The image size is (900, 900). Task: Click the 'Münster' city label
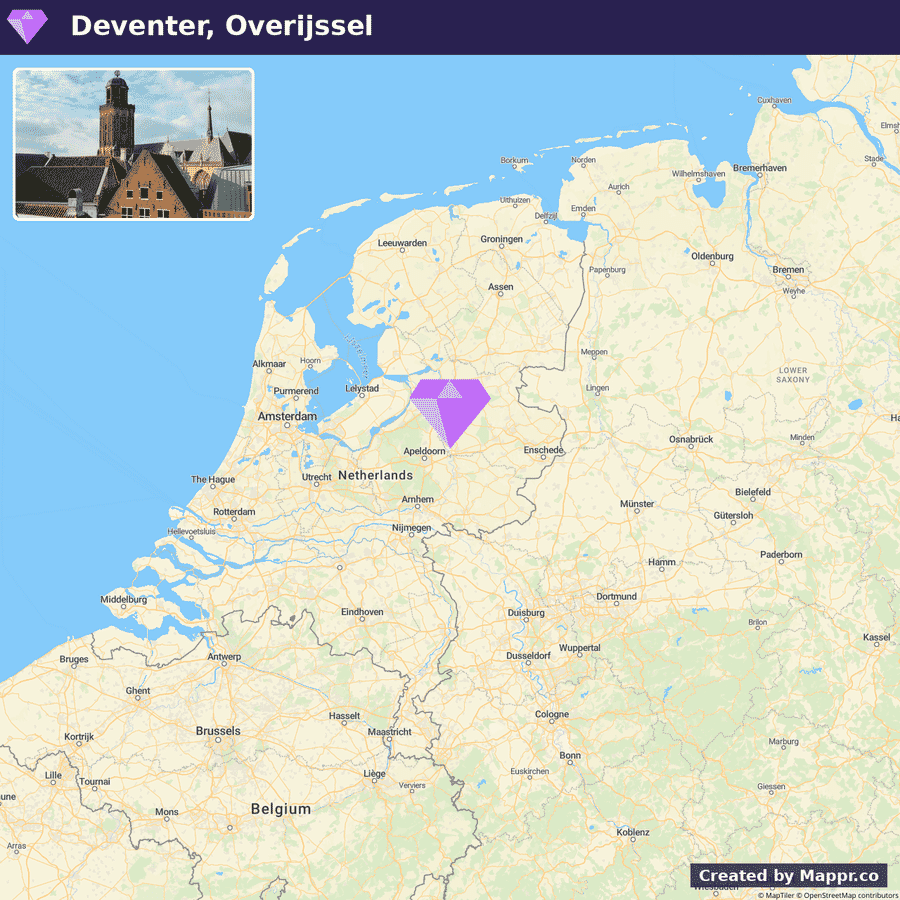click(x=637, y=503)
